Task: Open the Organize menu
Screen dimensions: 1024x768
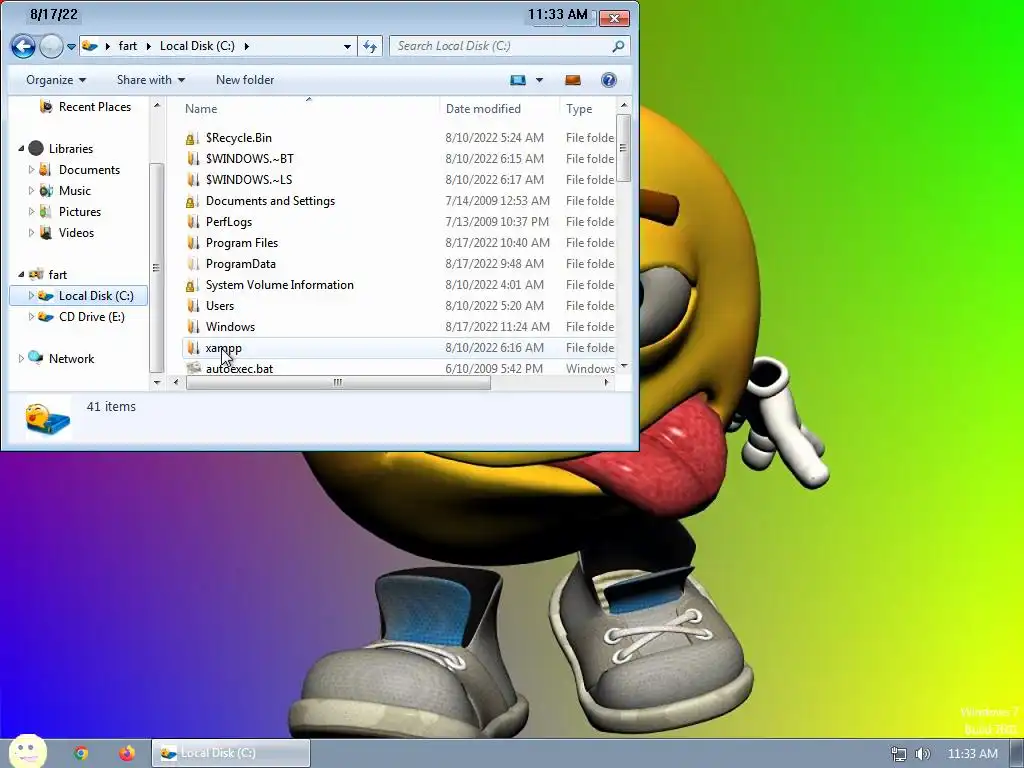Action: click(x=56, y=80)
